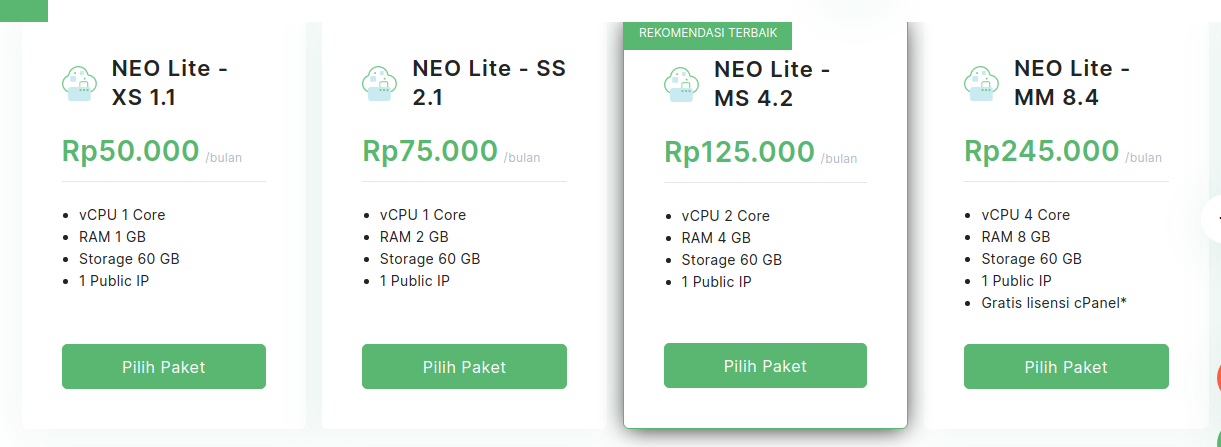
Task: Click the cloud icon beside NEO Lite MM 8.4
Action: (x=982, y=84)
